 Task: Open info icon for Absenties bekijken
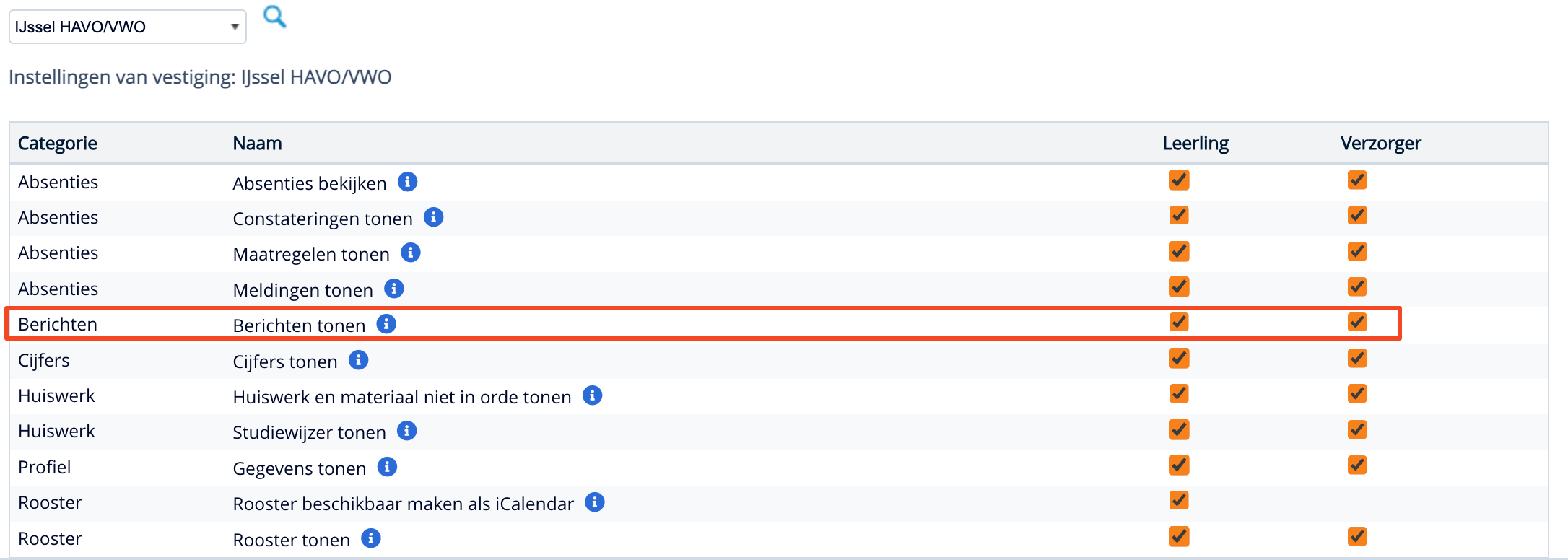pos(408,182)
